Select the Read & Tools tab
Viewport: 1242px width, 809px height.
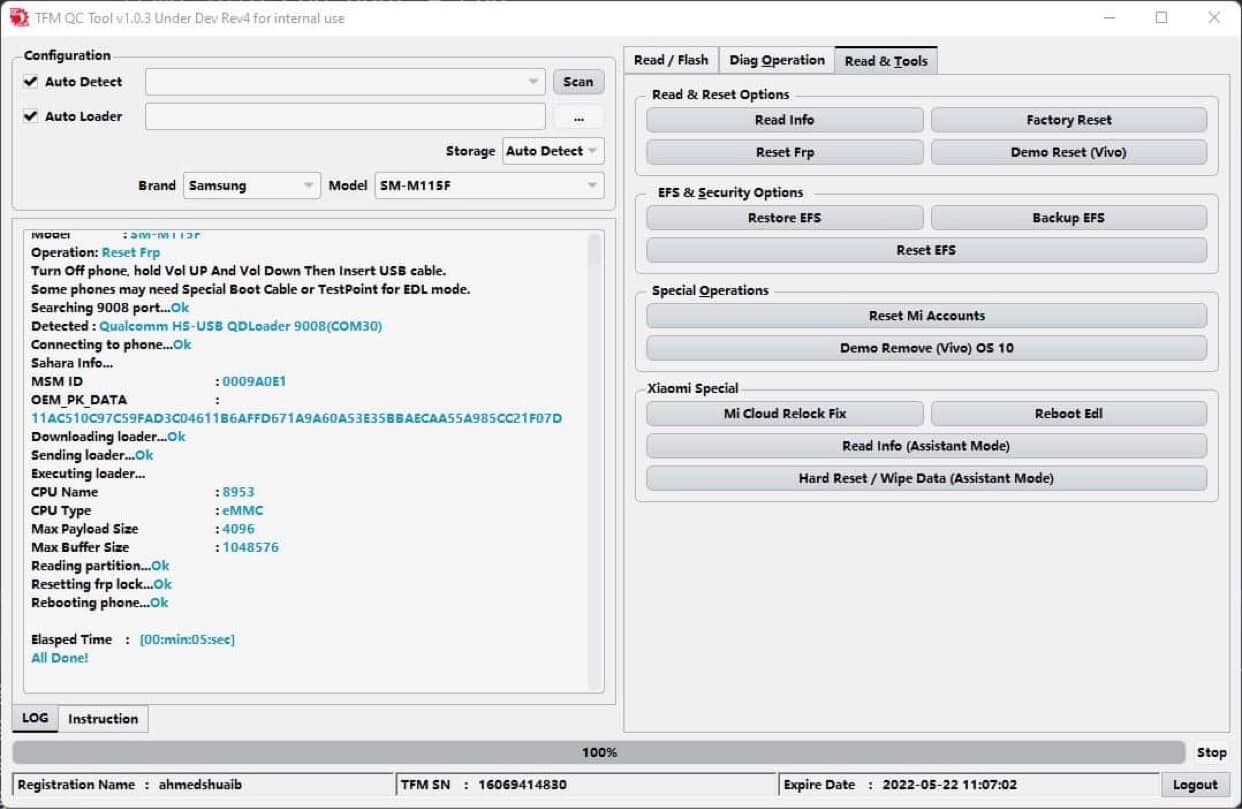886,60
